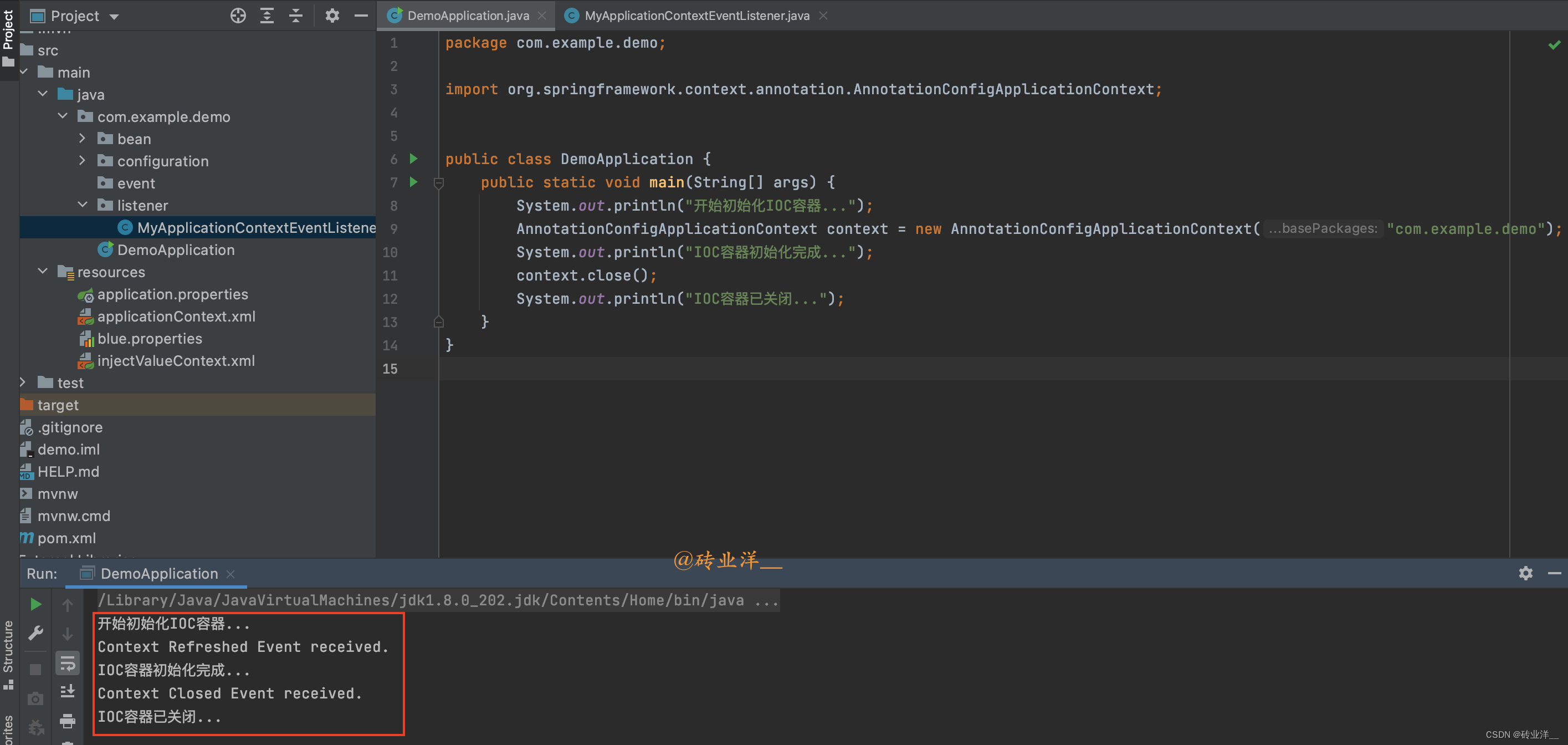Switch to MyApplicationContextEventListener.java tab
The height and width of the screenshot is (745, 1568).
coord(696,16)
